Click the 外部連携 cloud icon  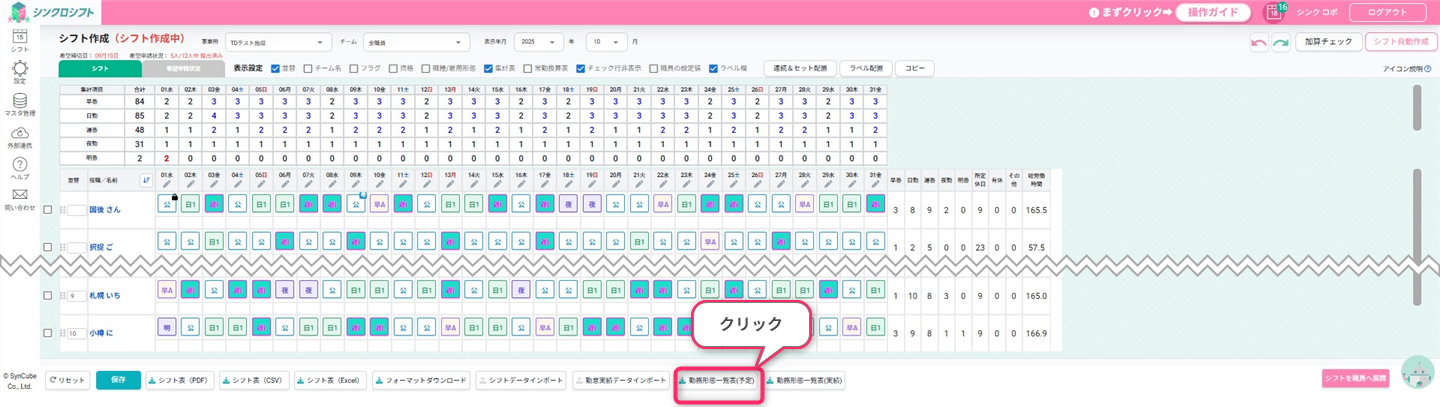click(x=19, y=133)
